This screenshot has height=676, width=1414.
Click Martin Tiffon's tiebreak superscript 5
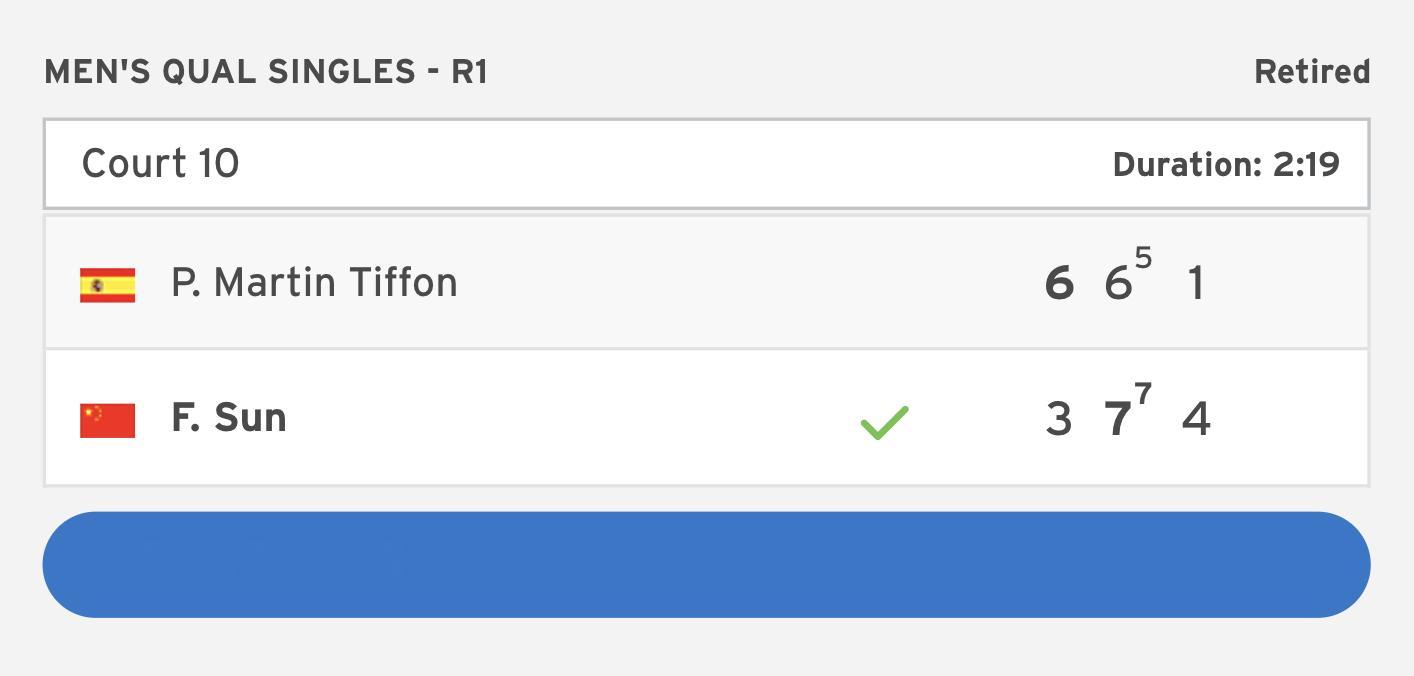[1144, 259]
